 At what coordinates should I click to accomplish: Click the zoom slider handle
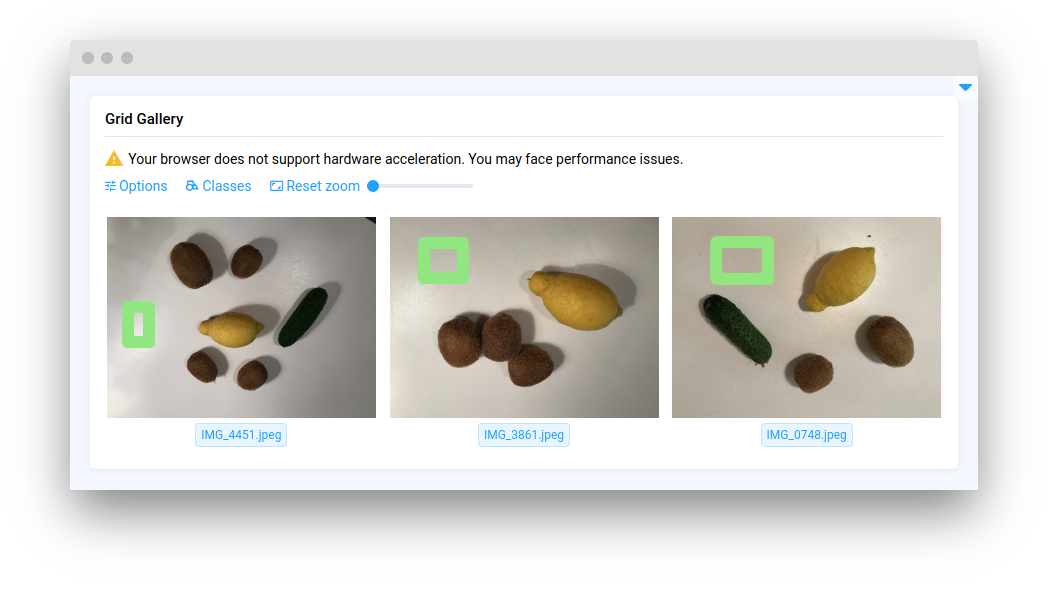tap(374, 186)
